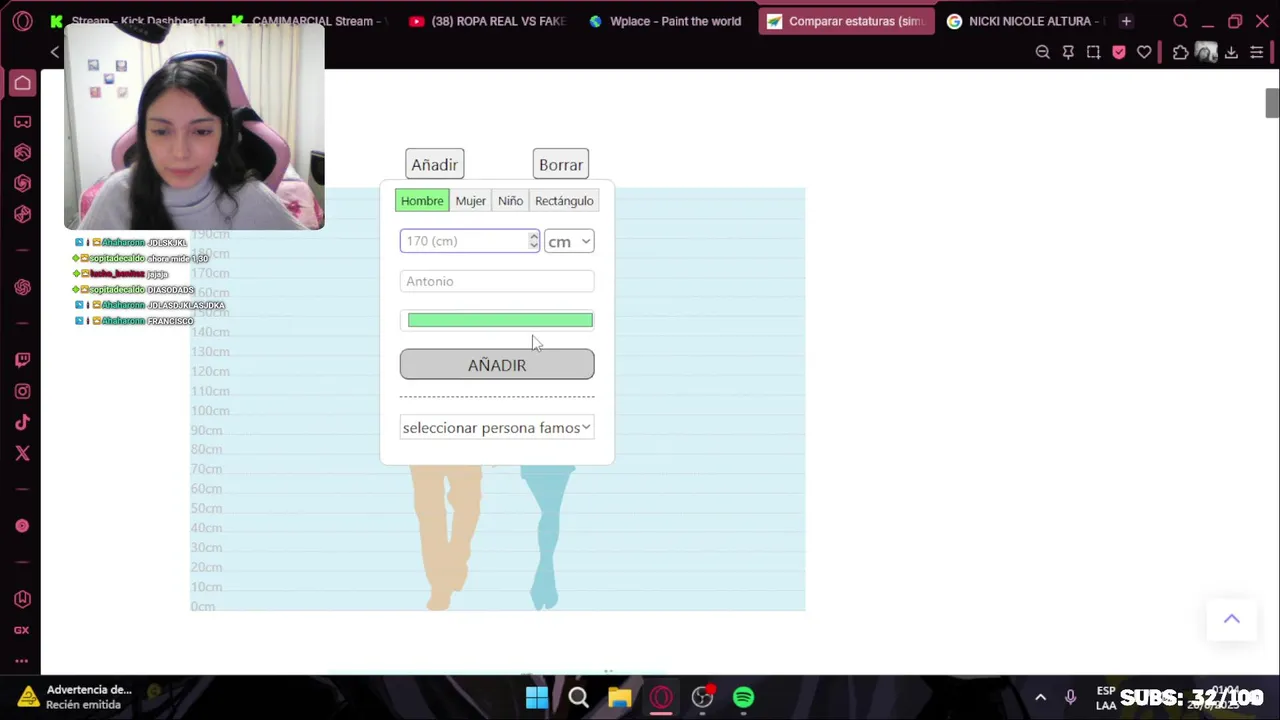Viewport: 1280px width, 720px height.
Task: Open GX Corner gamepad icon in sidebar
Action: pos(22,122)
